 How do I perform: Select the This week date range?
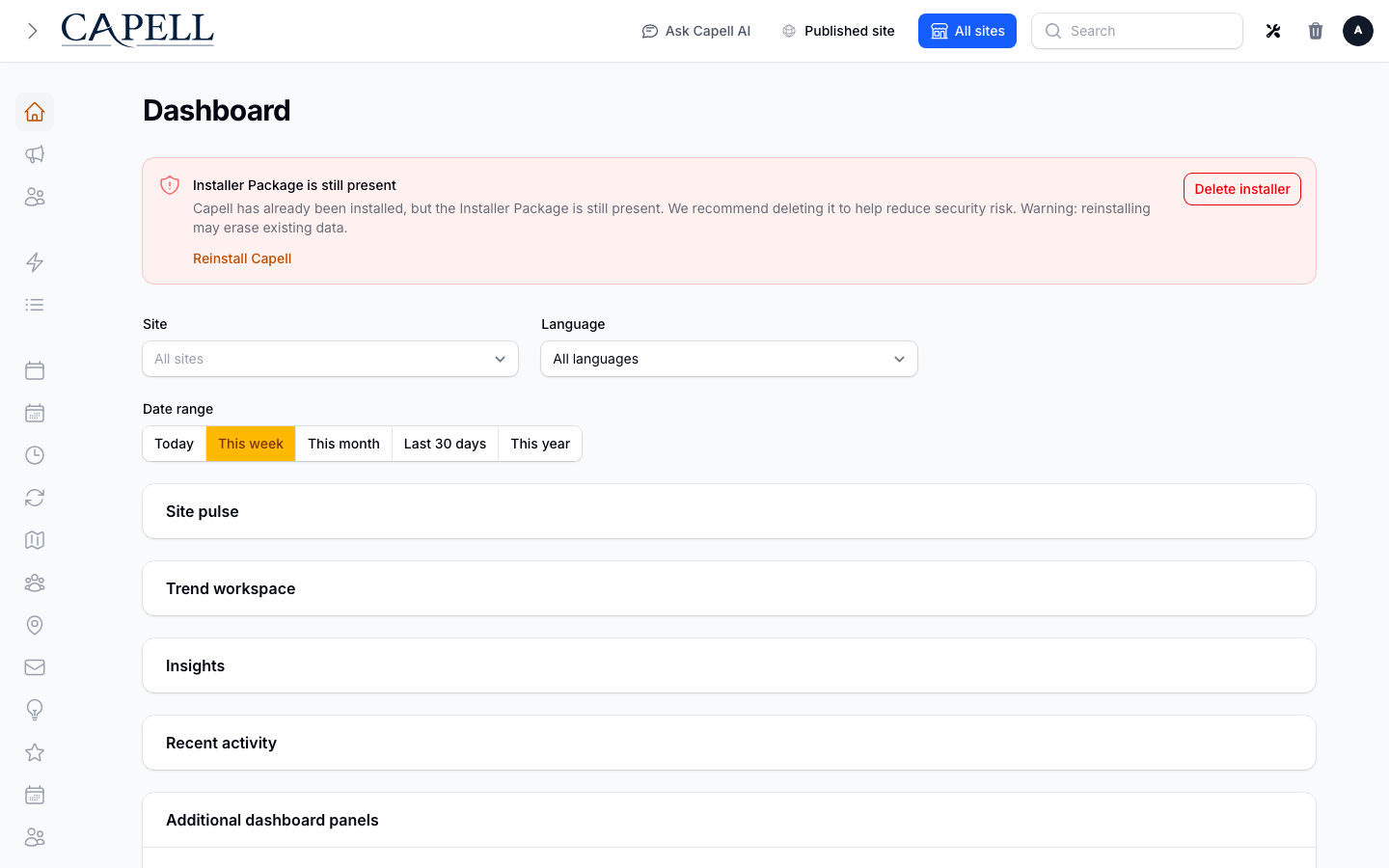click(x=251, y=444)
